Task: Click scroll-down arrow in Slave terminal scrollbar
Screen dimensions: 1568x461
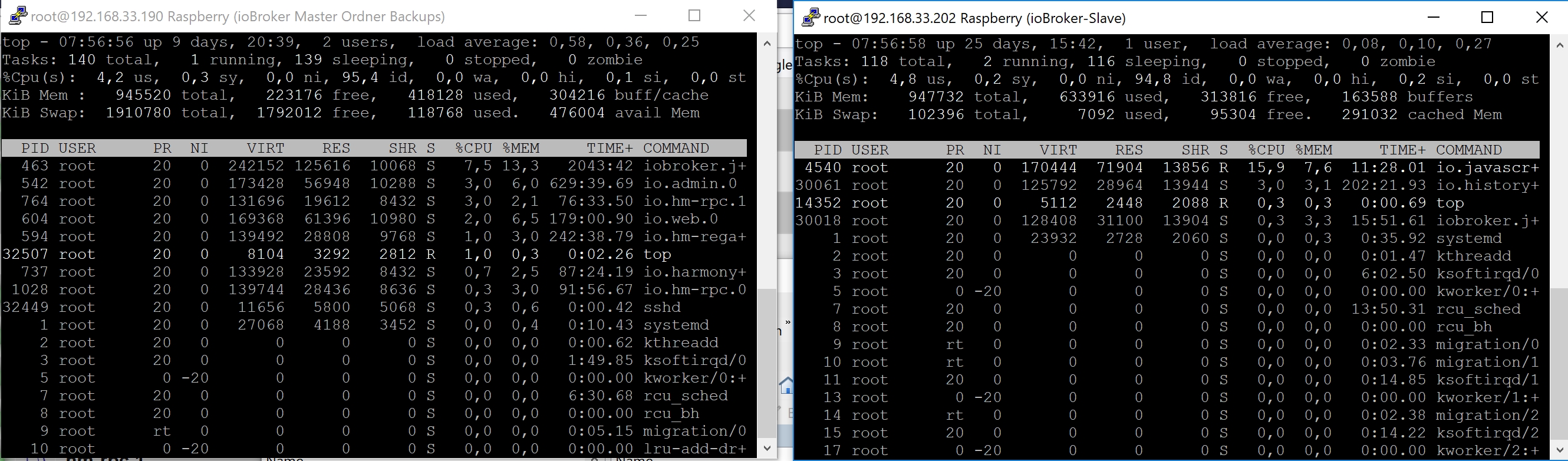Action: tap(1559, 450)
